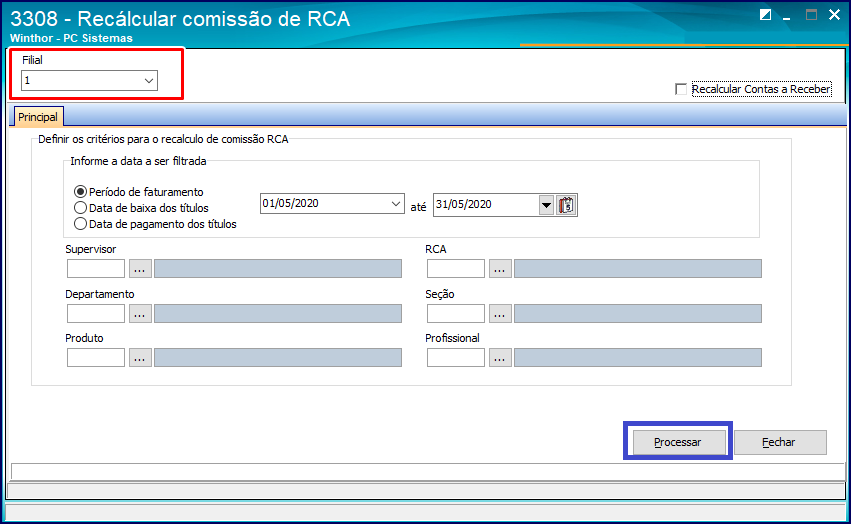Click the Produto description field
This screenshot has height=524, width=851.
278,358
